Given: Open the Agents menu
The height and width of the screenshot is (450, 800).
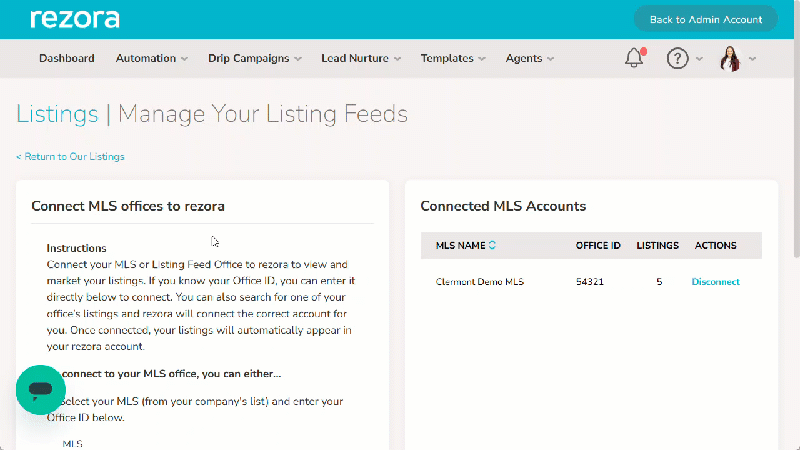Looking at the screenshot, I should click(530, 58).
